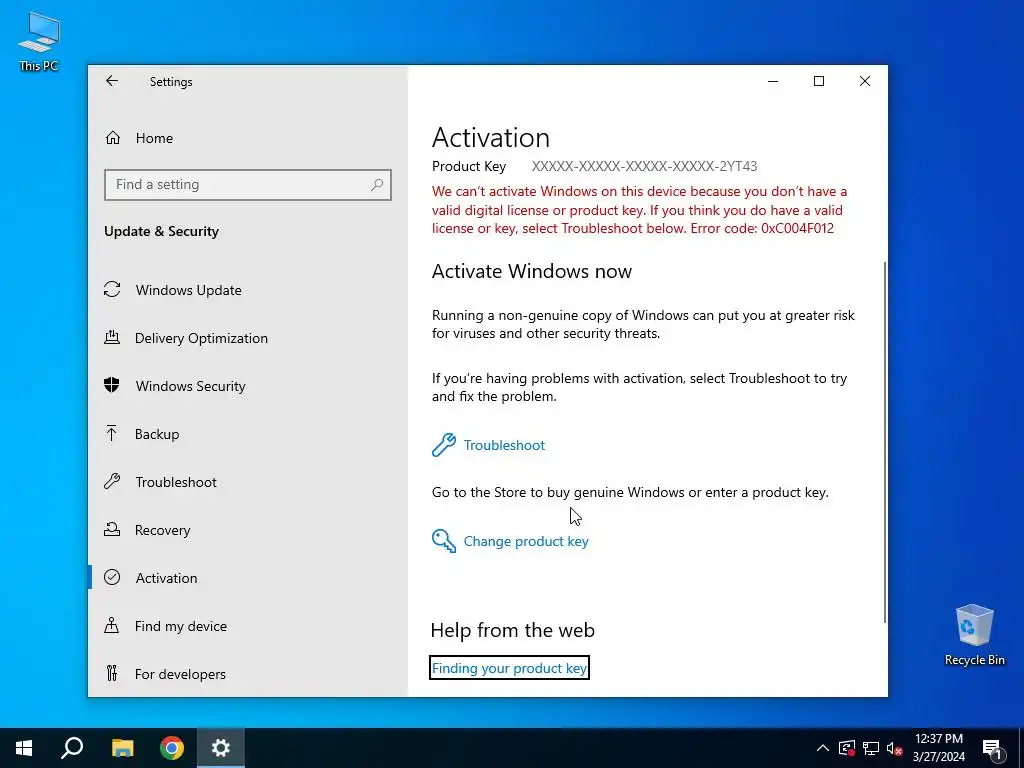Click the blue wrench icon beside Troubleshoot link
1024x768 pixels.
click(x=443, y=445)
